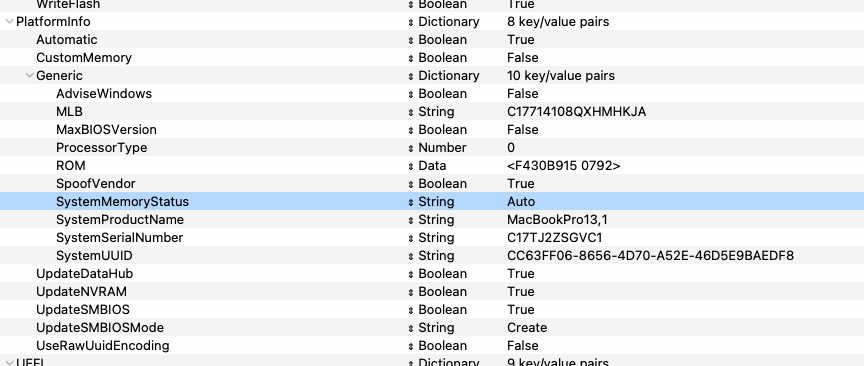Open type selector for UpdateDataHub row

[411, 274]
